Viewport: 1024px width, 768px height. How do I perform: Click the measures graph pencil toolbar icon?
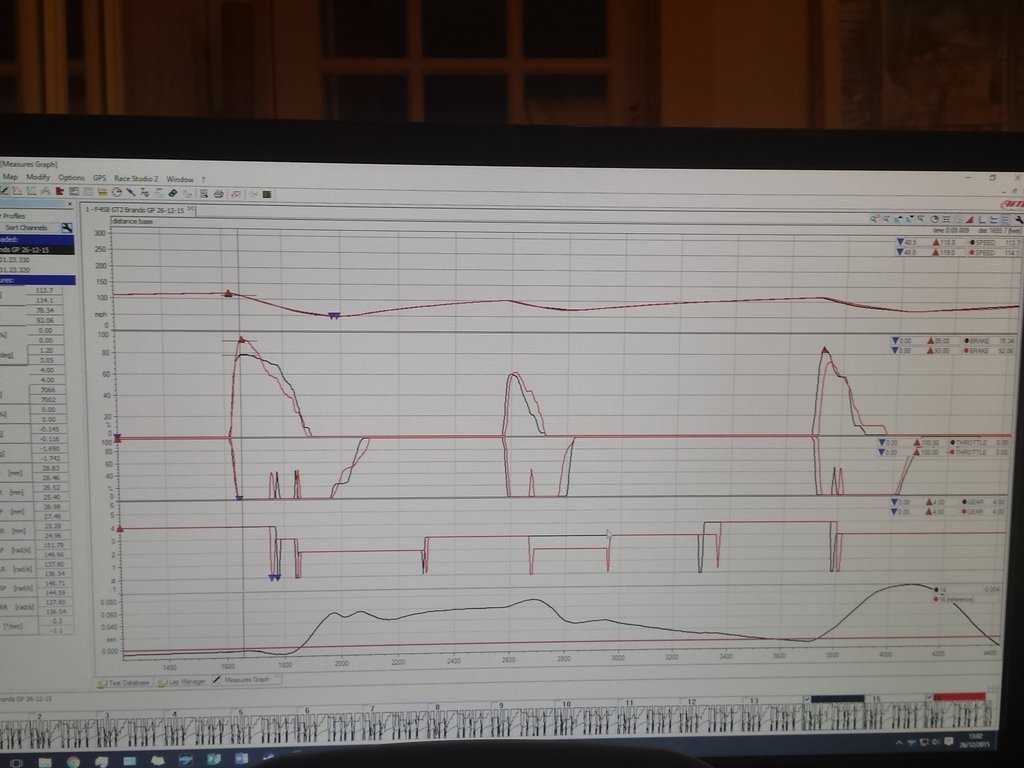coord(4,191)
